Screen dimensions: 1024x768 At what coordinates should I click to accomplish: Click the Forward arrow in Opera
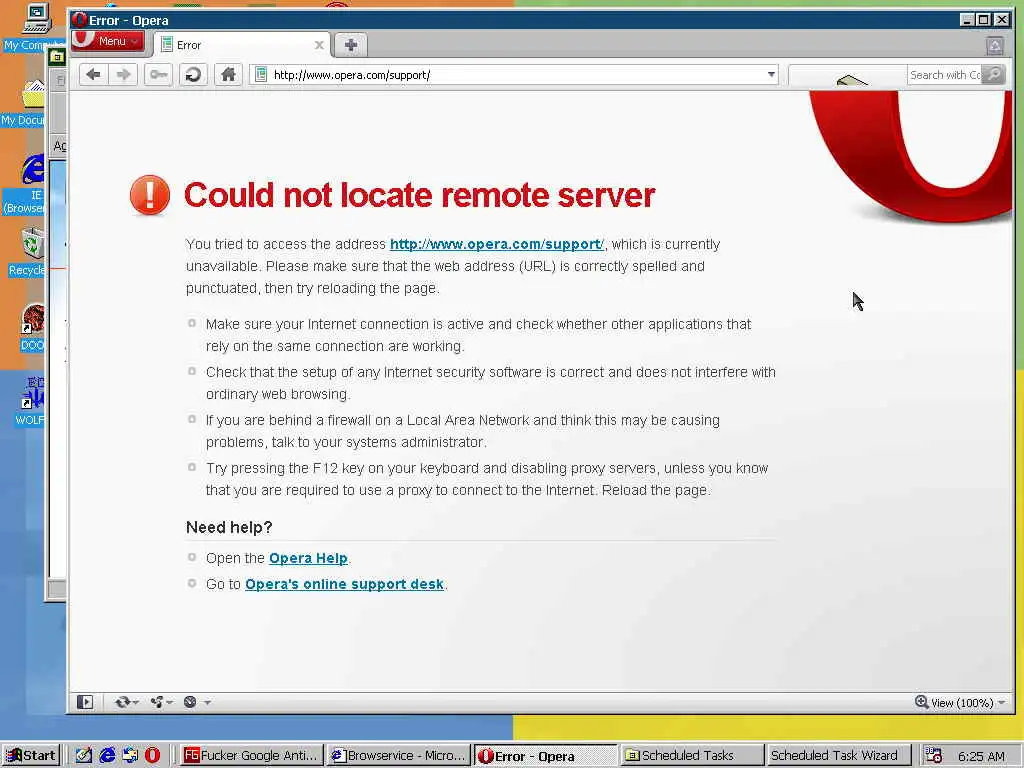click(123, 74)
